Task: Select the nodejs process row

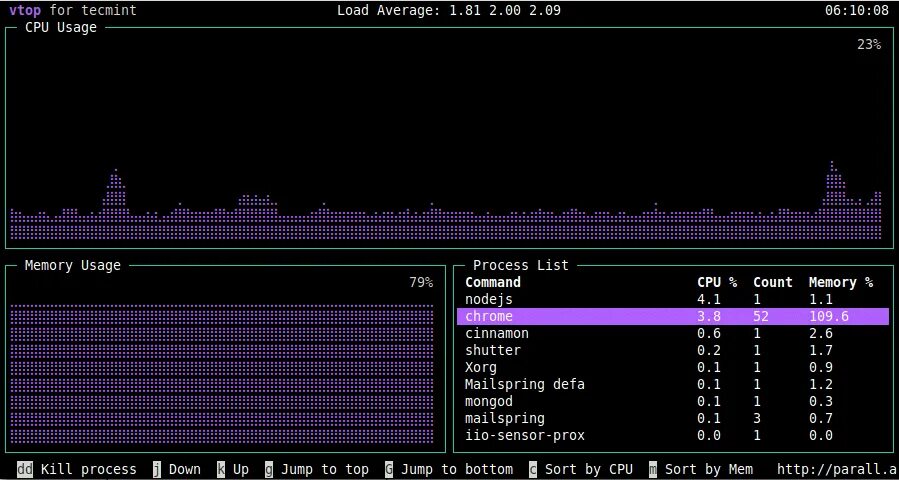Action: 673,299
